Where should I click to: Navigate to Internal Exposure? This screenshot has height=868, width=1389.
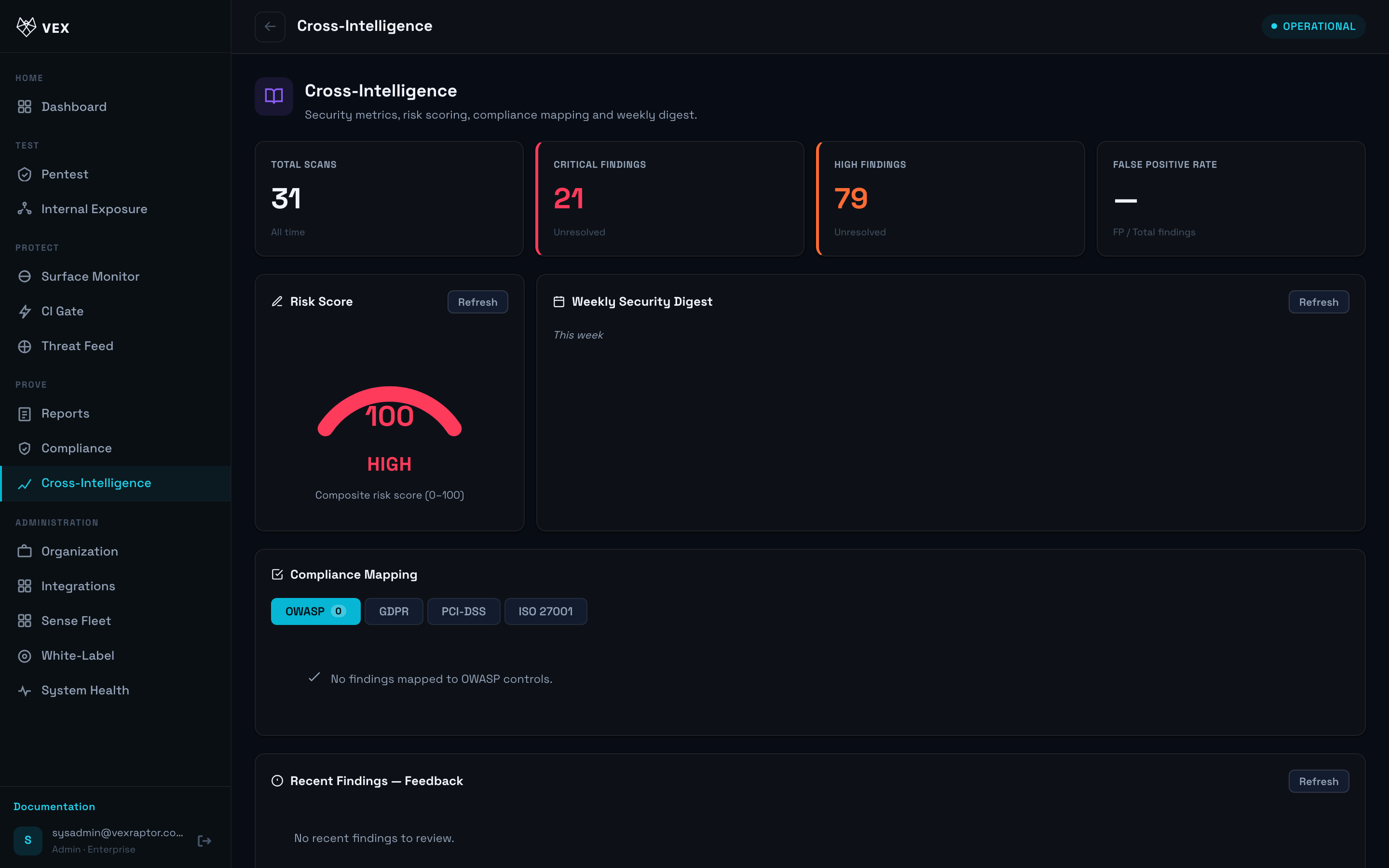click(115, 209)
